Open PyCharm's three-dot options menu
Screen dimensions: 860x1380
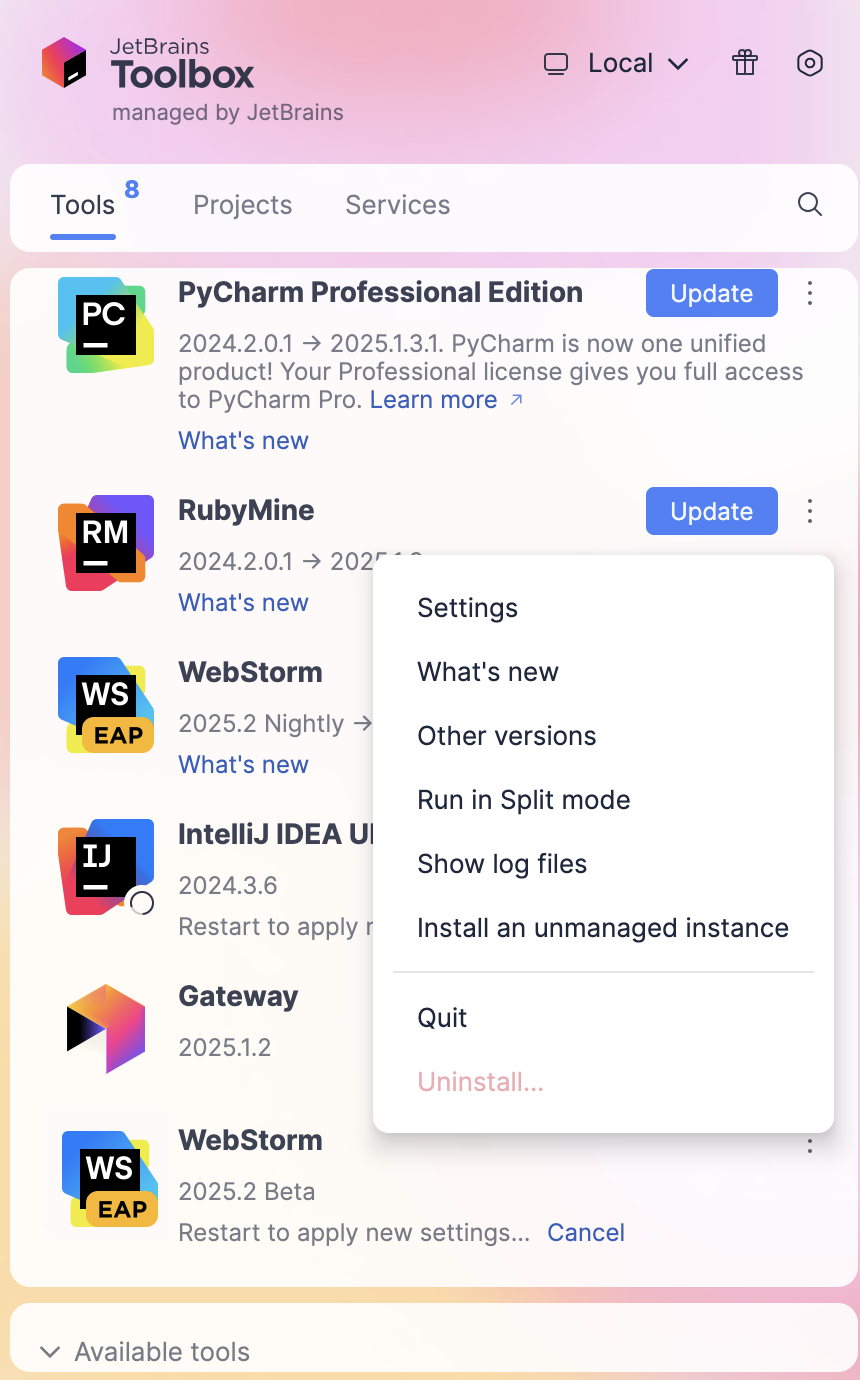[x=810, y=293]
